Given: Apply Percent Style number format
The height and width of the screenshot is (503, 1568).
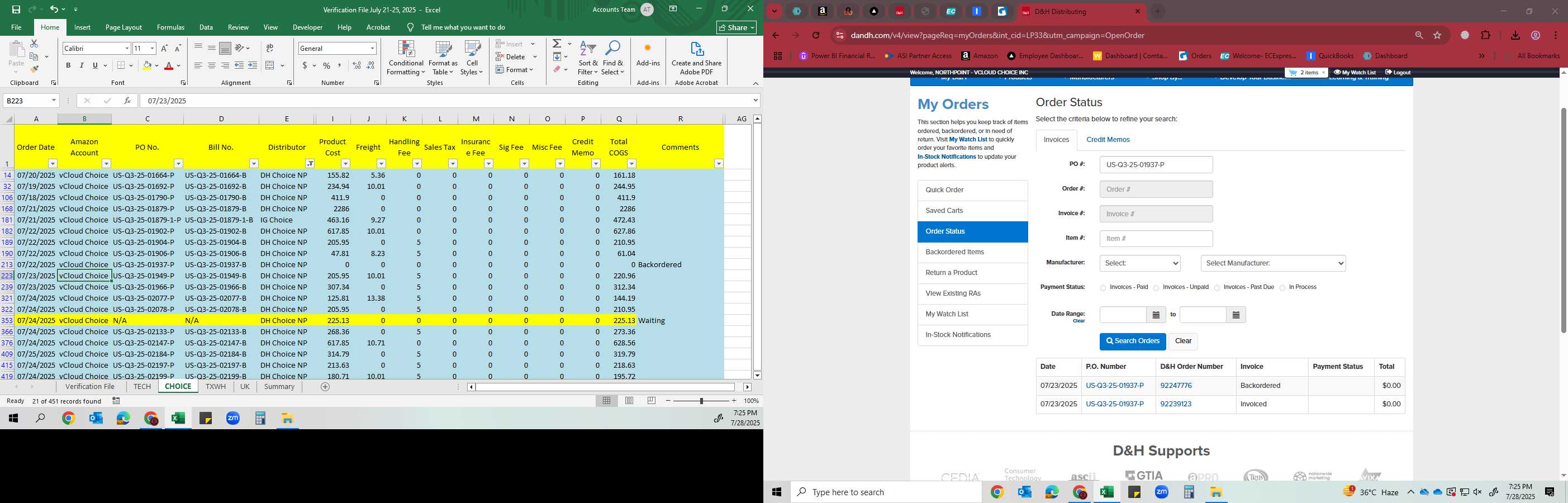Looking at the screenshot, I should pos(327,66).
